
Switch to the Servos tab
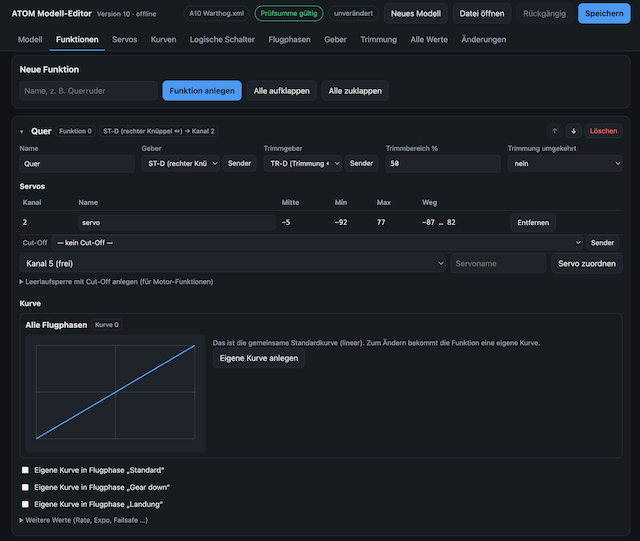(x=124, y=40)
